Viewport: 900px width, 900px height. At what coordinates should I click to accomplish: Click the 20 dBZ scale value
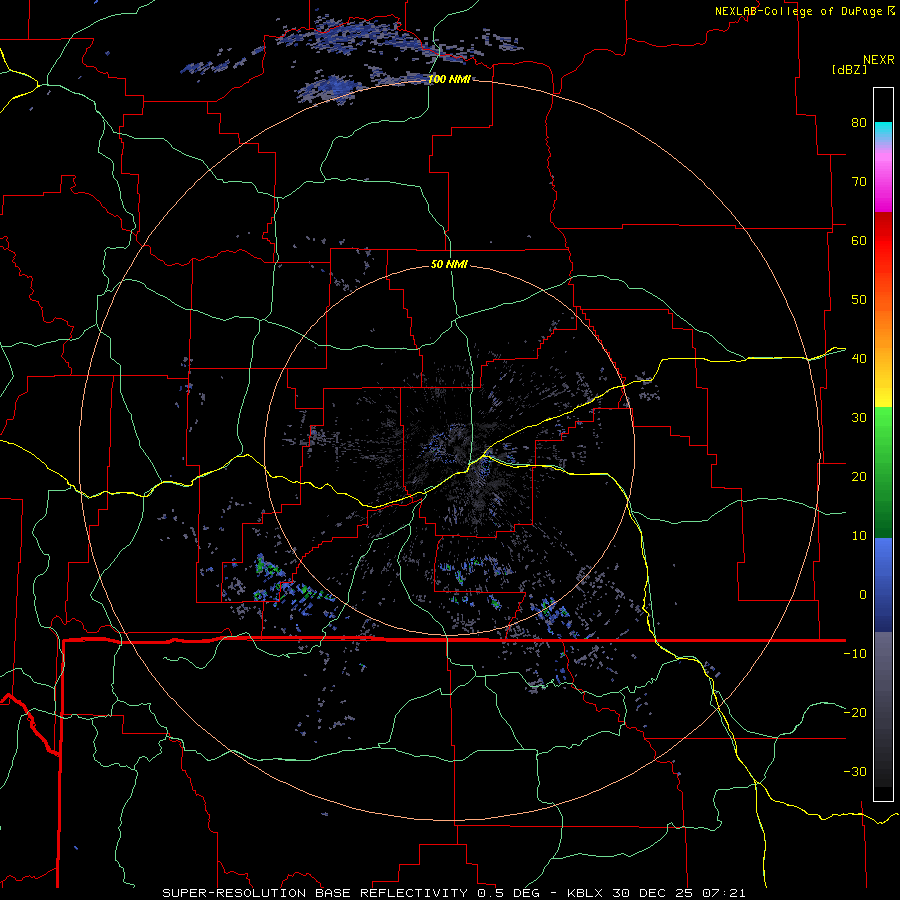[859, 476]
